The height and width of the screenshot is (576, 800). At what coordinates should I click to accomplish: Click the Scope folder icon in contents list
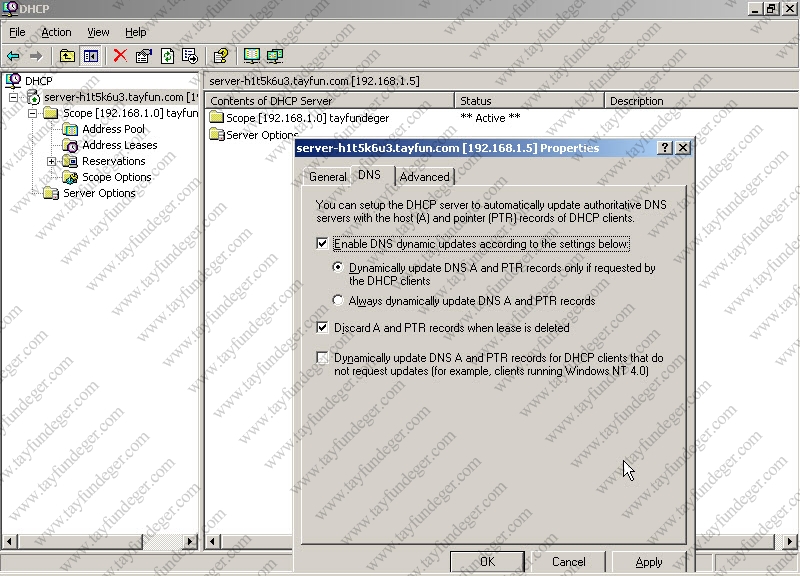(217, 118)
